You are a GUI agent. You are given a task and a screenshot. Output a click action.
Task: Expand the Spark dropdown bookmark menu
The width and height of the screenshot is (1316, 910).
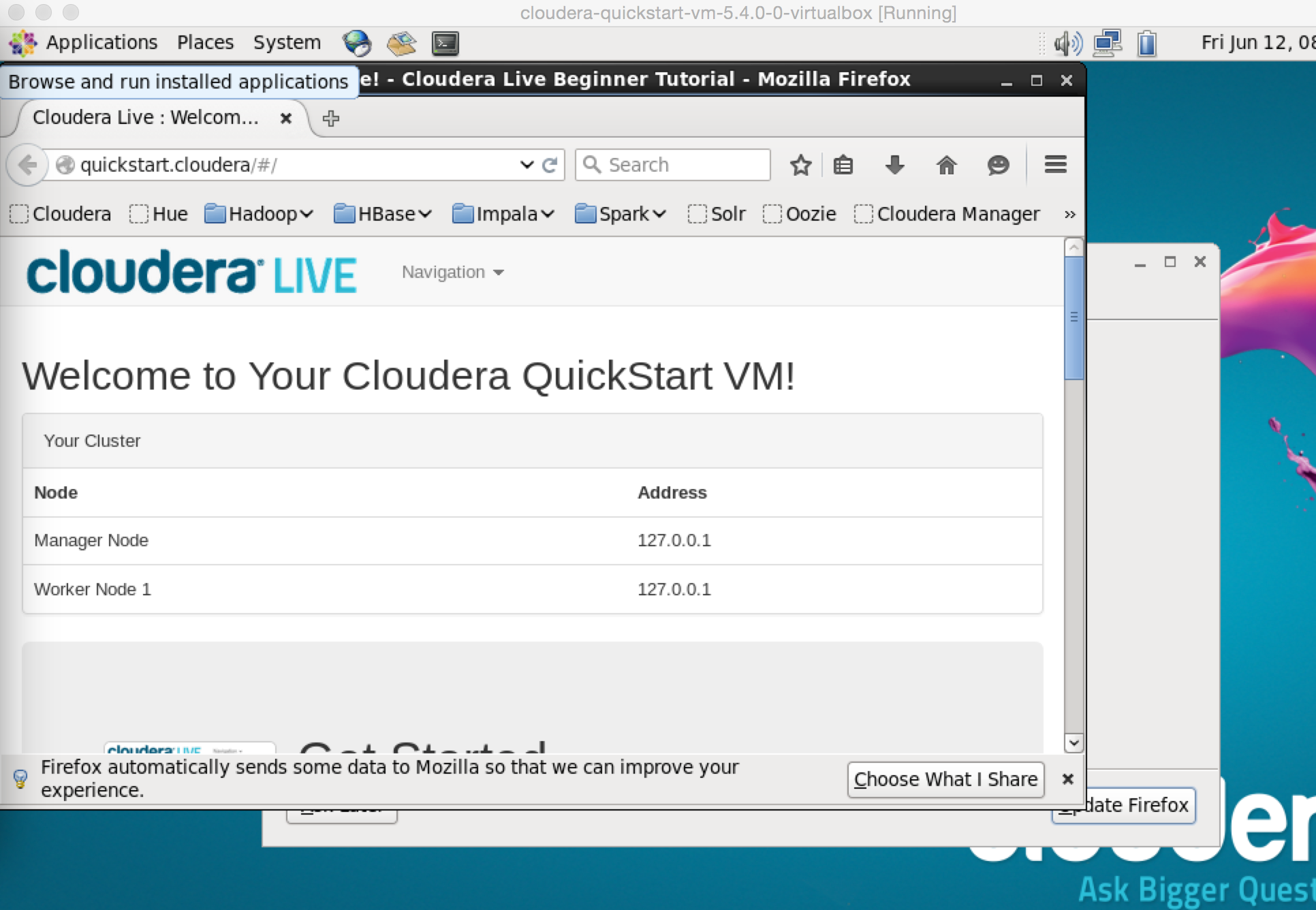point(619,213)
